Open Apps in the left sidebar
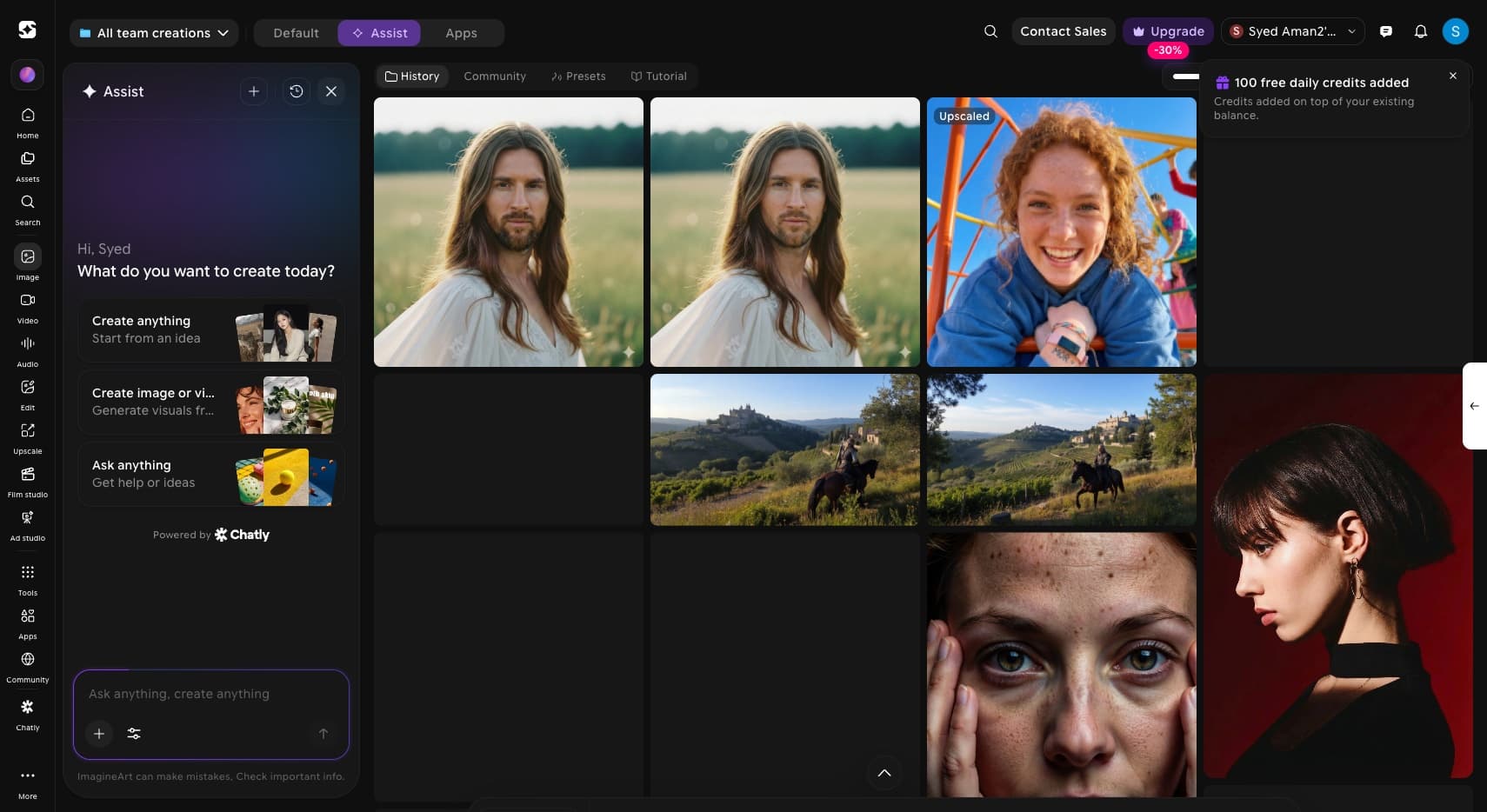 pyautogui.click(x=28, y=623)
